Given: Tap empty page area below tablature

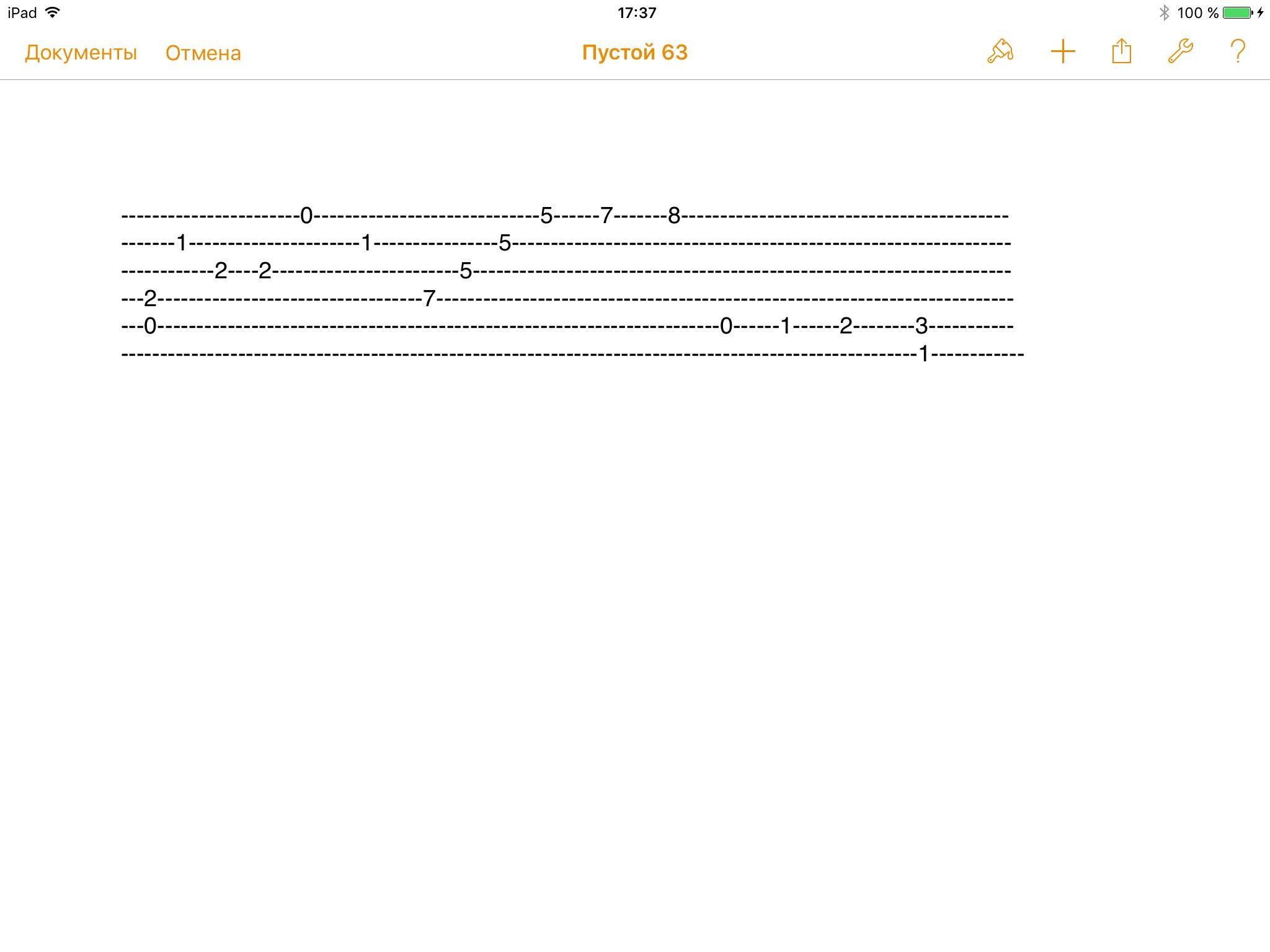Looking at the screenshot, I should click(635, 620).
